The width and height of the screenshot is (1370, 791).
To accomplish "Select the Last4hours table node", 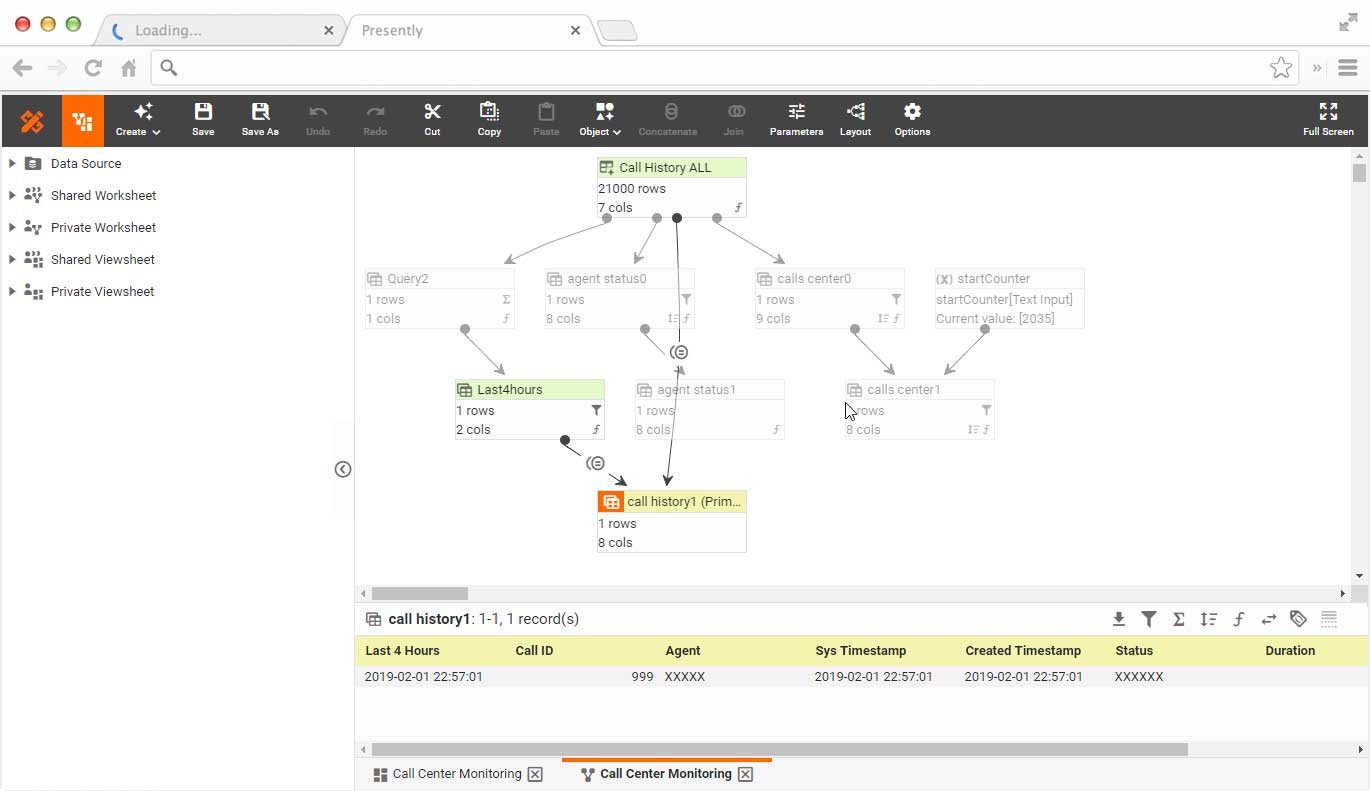I will click(x=530, y=409).
